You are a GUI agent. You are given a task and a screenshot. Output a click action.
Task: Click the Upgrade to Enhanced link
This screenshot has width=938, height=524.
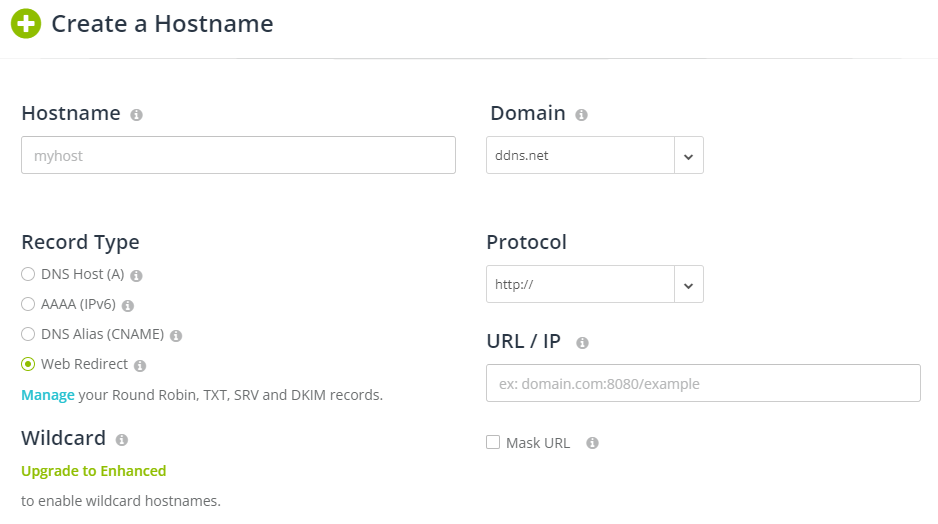click(93, 471)
